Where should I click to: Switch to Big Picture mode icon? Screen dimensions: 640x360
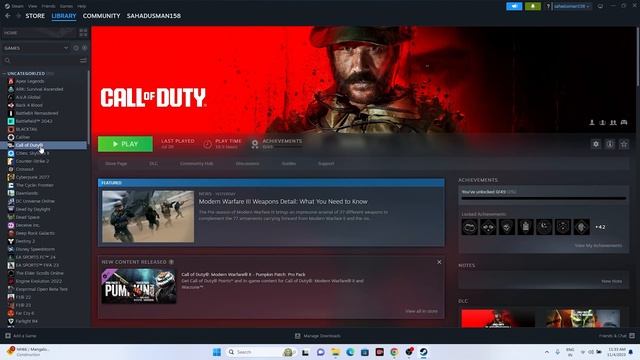[600, 6]
